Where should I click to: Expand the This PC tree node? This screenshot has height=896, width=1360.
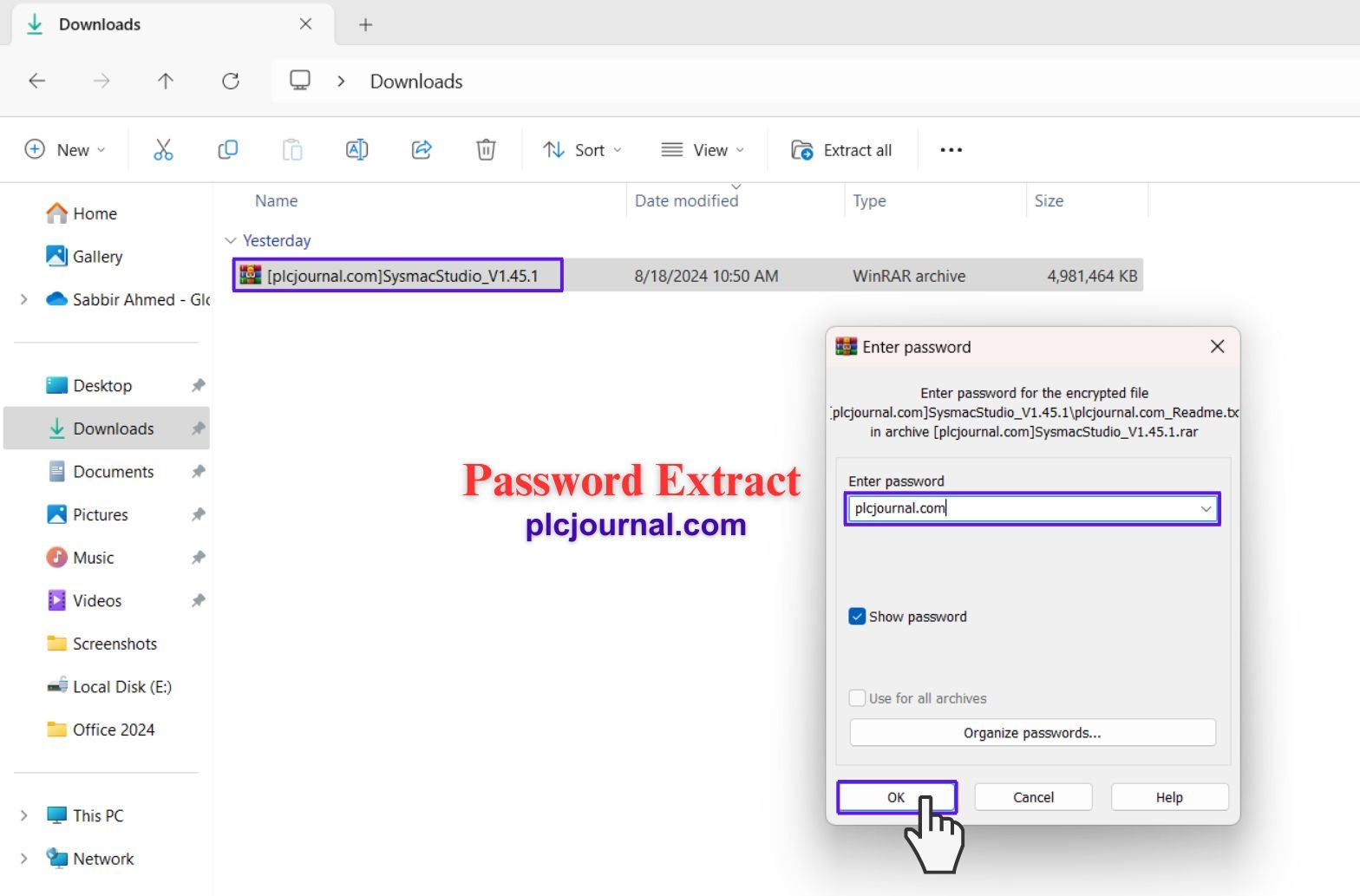click(23, 815)
